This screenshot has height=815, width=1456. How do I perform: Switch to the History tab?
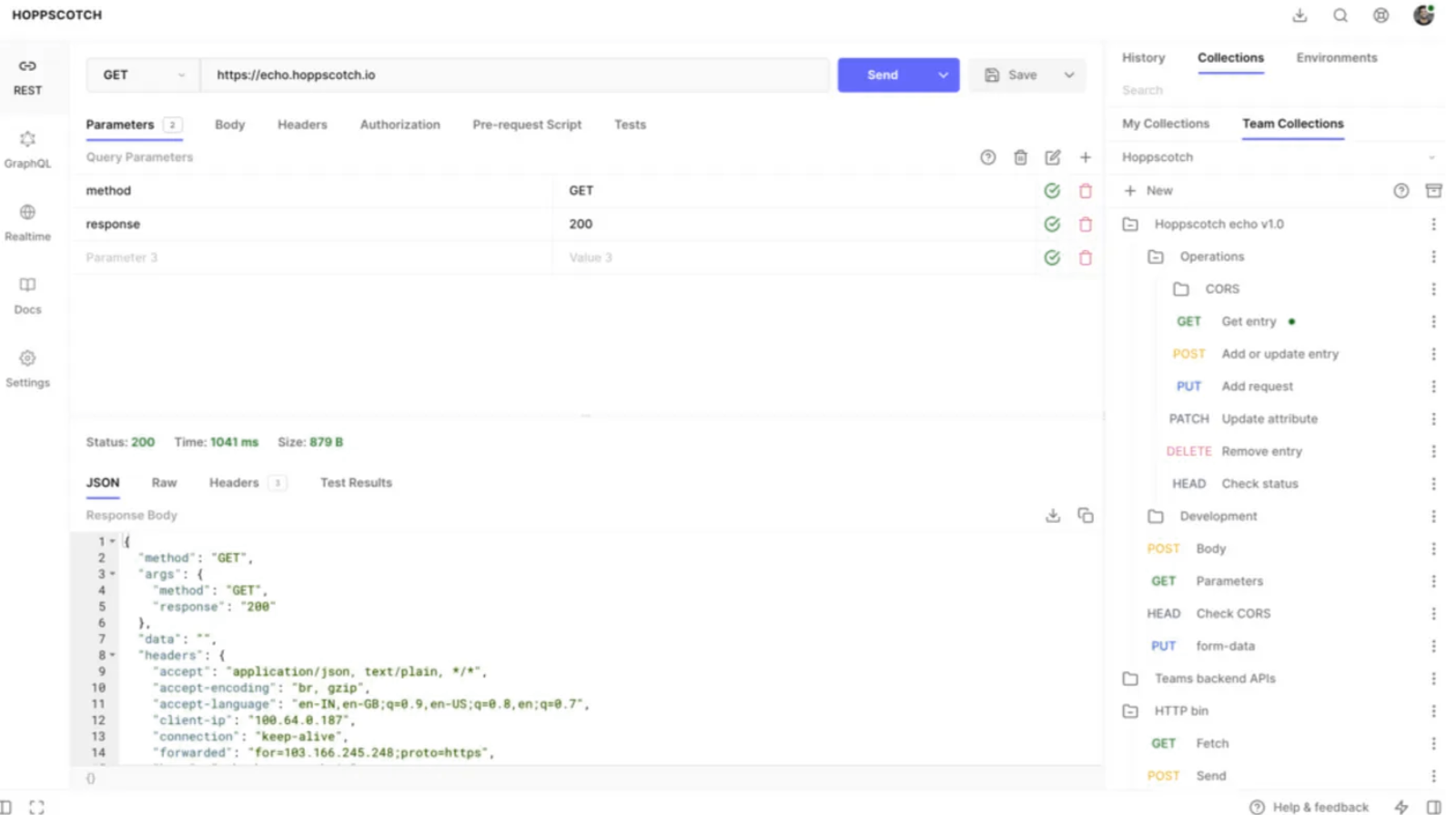1143,57
